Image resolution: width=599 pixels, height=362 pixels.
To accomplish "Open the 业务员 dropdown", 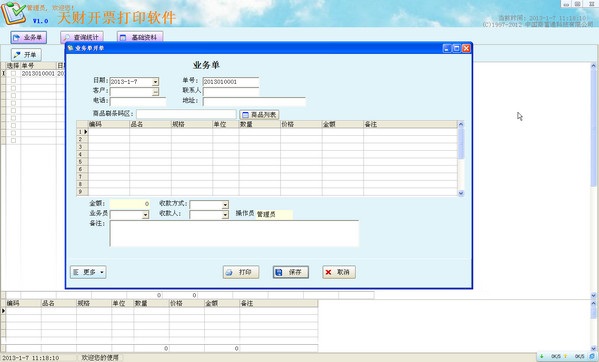I will coord(145,215).
